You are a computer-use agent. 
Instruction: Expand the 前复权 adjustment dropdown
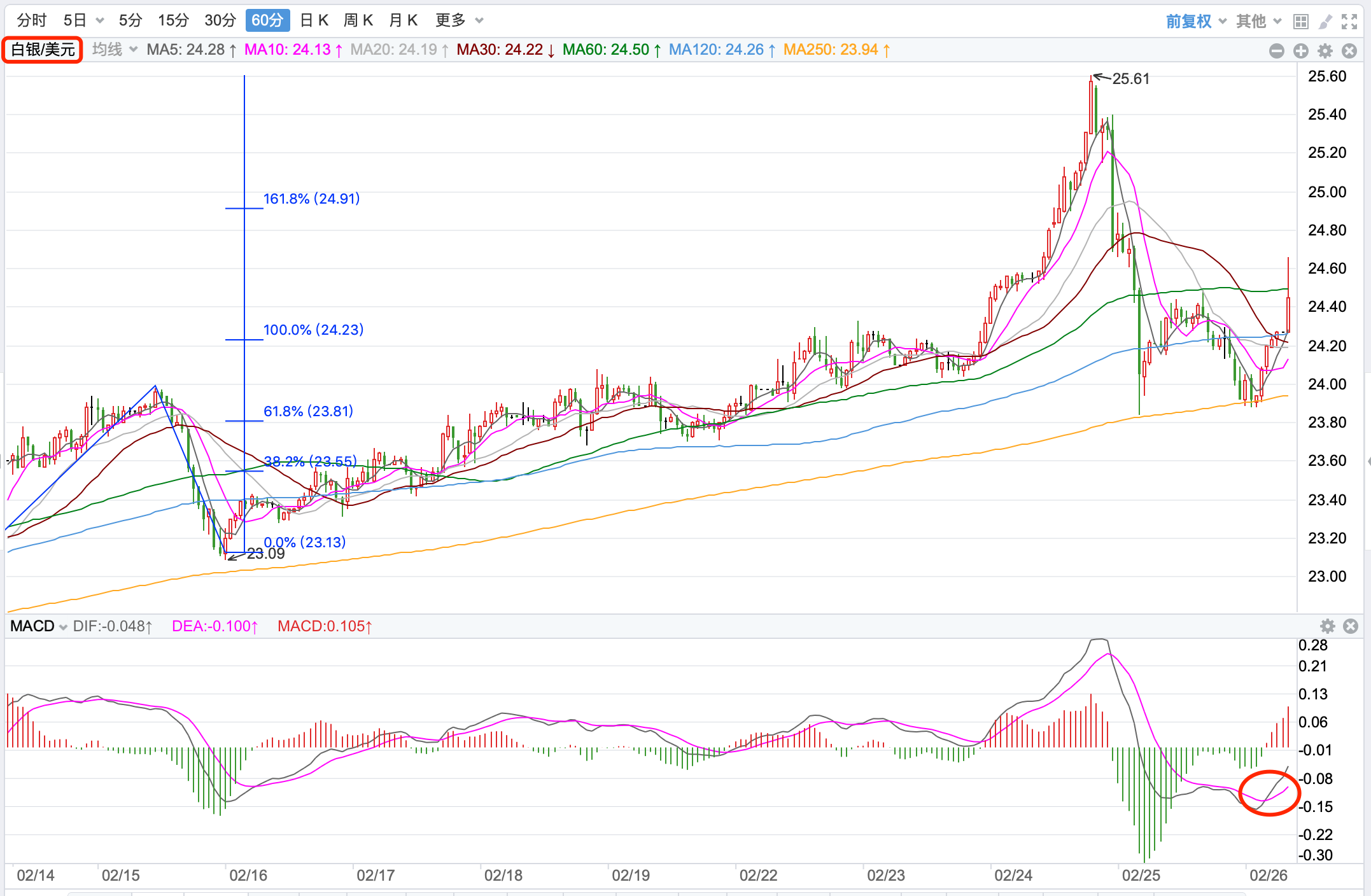tap(1195, 21)
